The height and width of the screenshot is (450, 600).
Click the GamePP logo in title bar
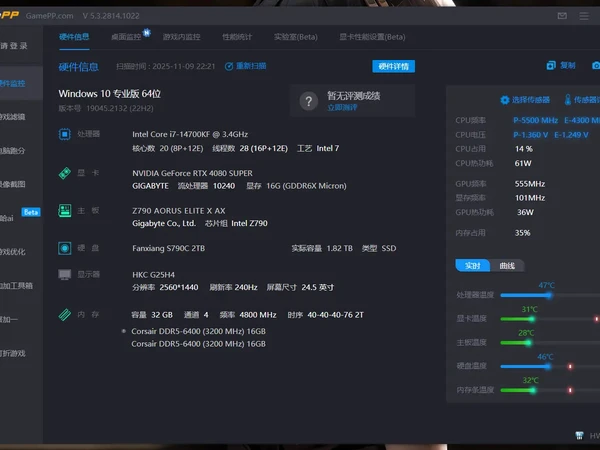point(9,15)
